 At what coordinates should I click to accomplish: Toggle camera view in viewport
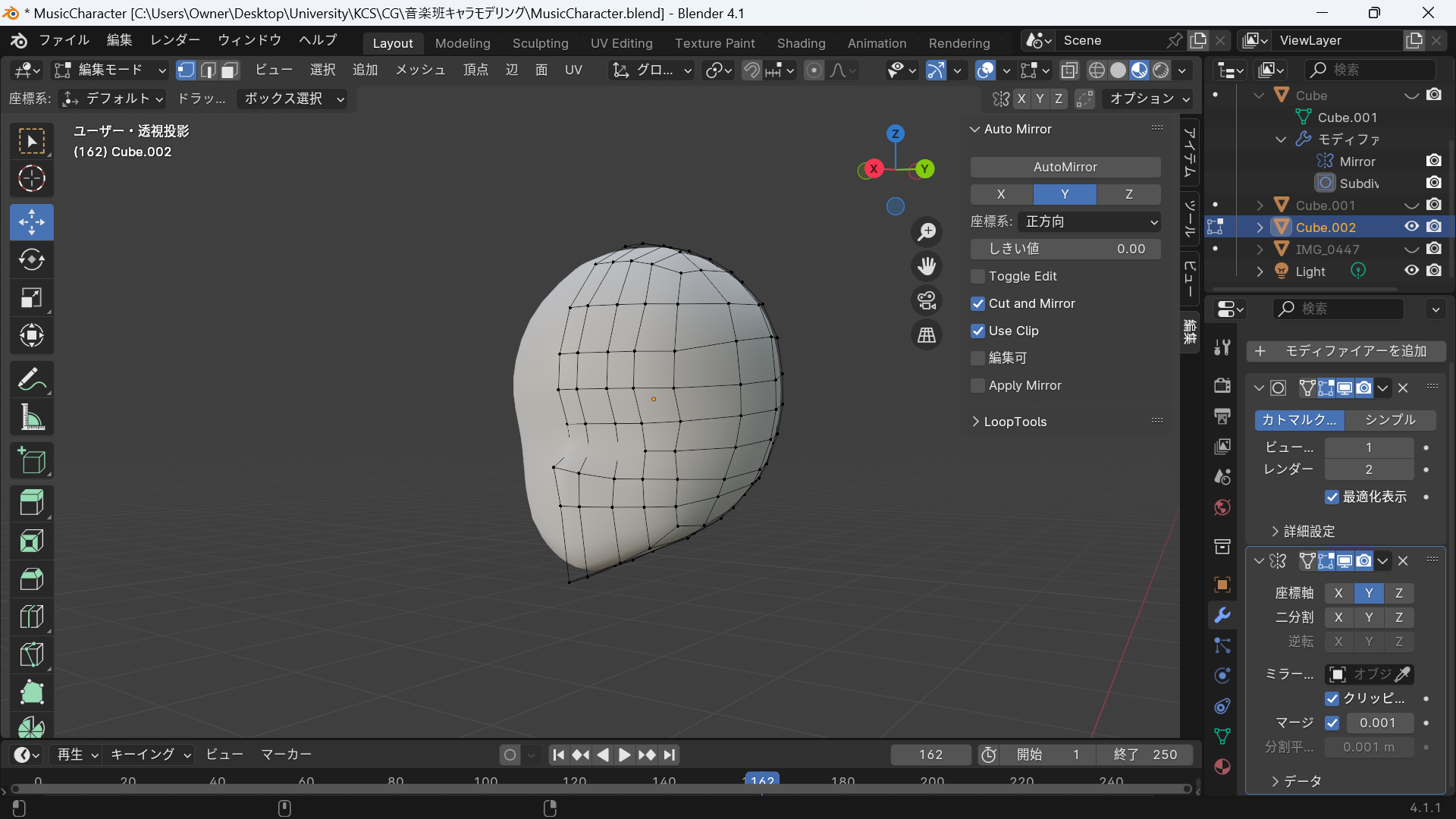click(927, 300)
